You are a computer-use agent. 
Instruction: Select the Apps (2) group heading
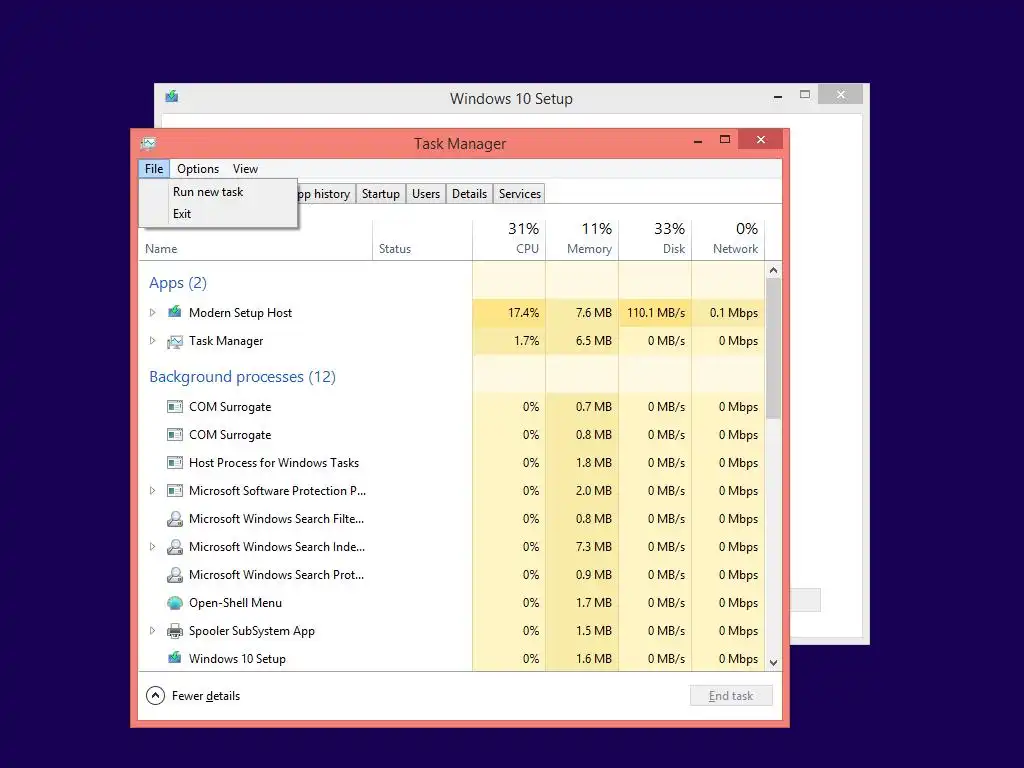178,283
